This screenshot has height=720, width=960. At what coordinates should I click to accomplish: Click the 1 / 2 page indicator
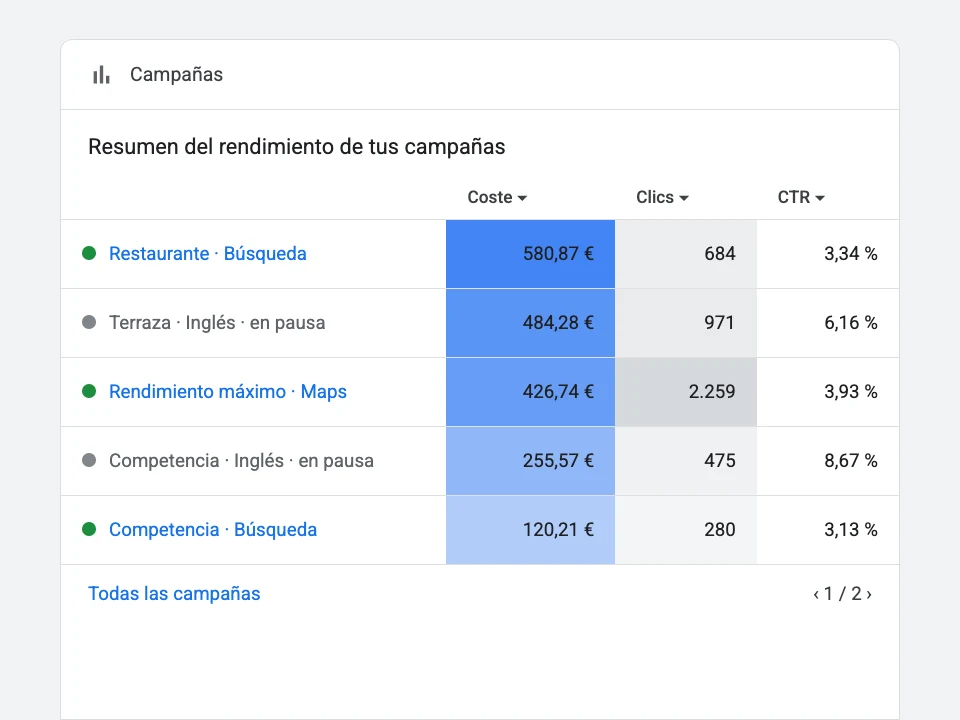842,594
